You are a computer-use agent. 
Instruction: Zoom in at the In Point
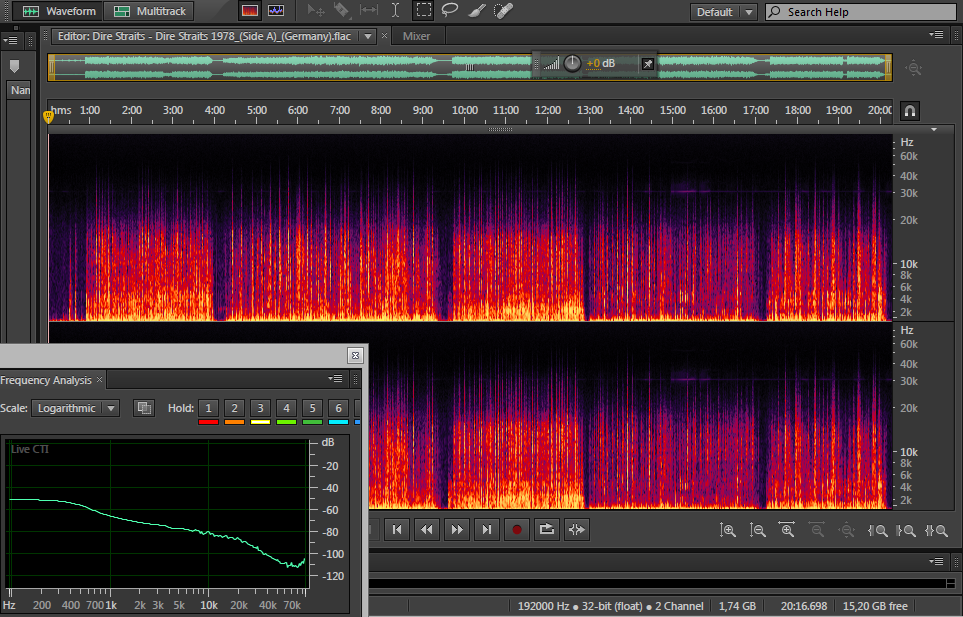[x=876, y=530]
